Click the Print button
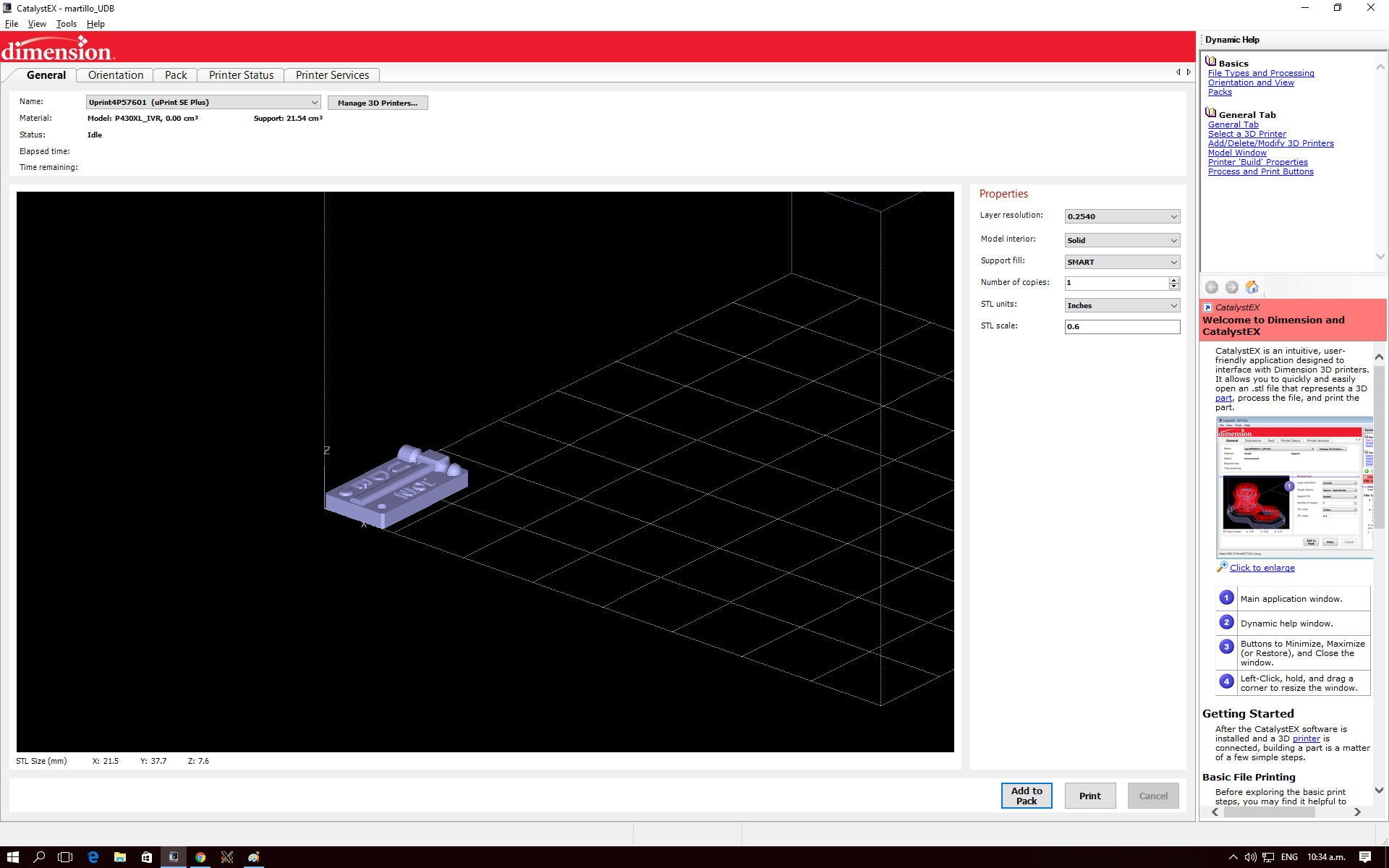Image resolution: width=1389 pixels, height=868 pixels. point(1090,796)
